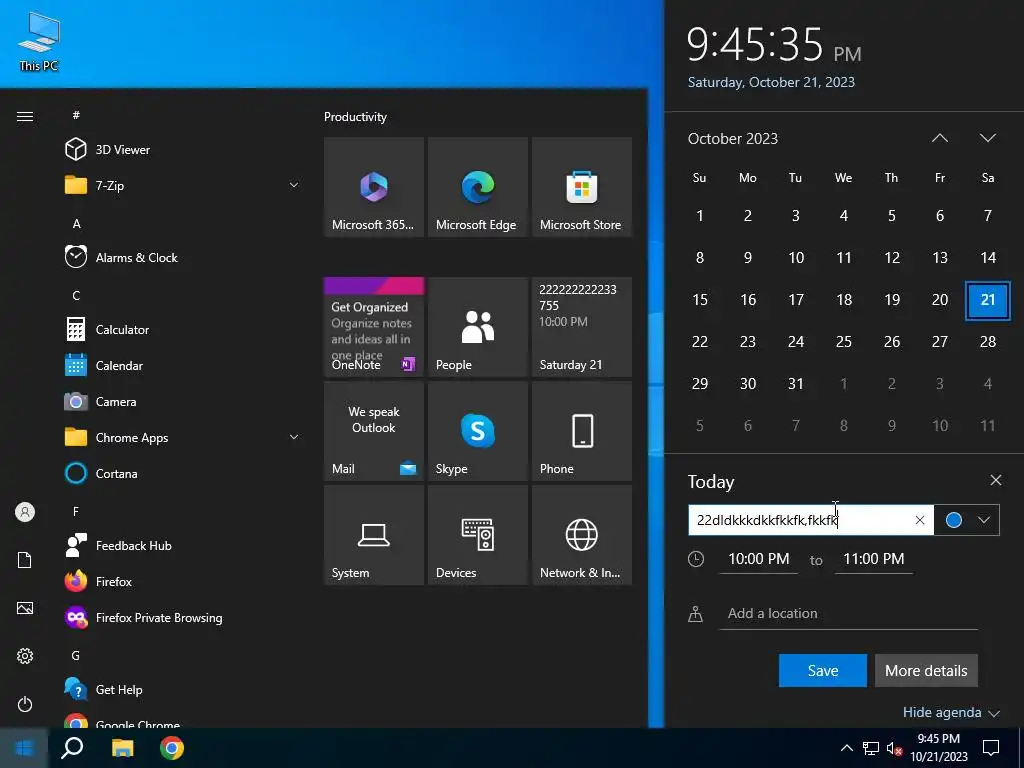The image size is (1024, 768).
Task: Jump to the letter C app section
Action: [76, 295]
